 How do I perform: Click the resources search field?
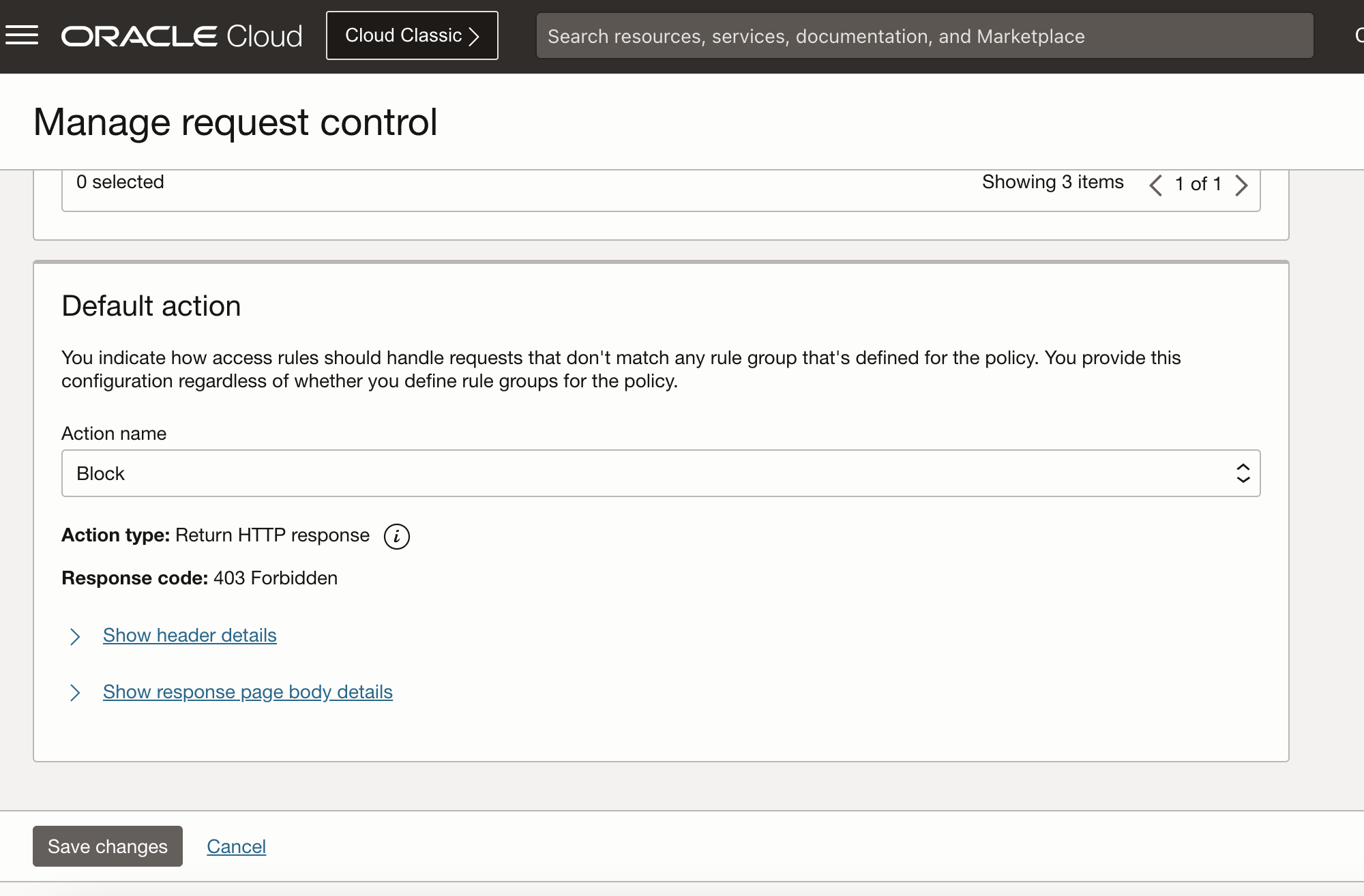pyautogui.click(x=924, y=36)
